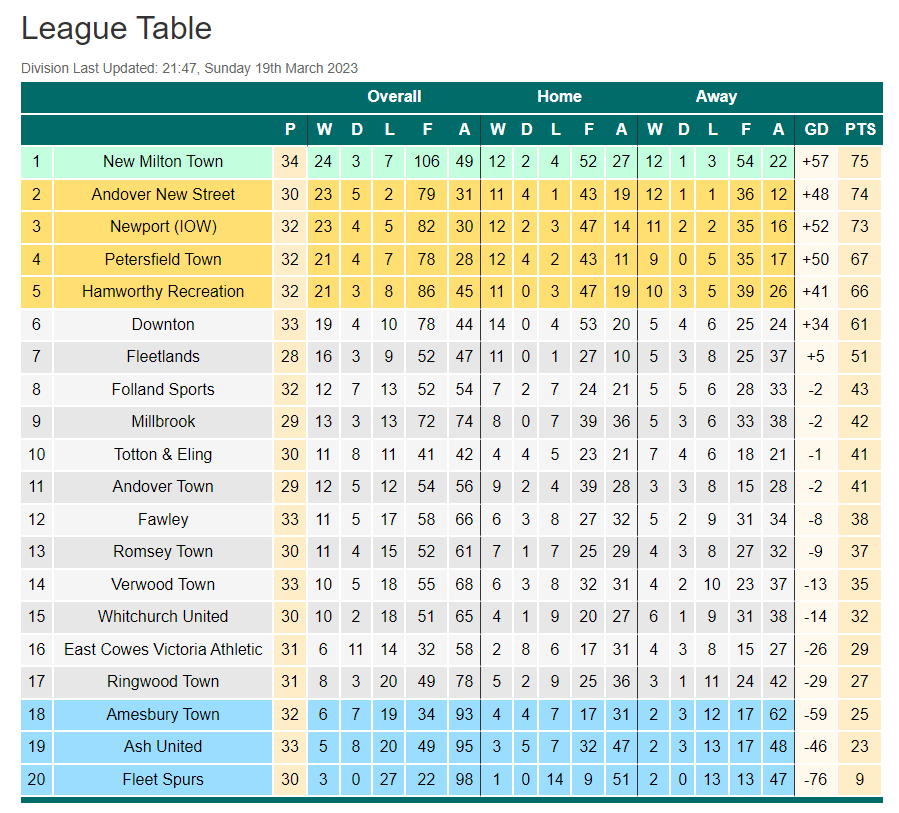Click Totton & Eling team name
The height and width of the screenshot is (813, 899).
coord(163,455)
